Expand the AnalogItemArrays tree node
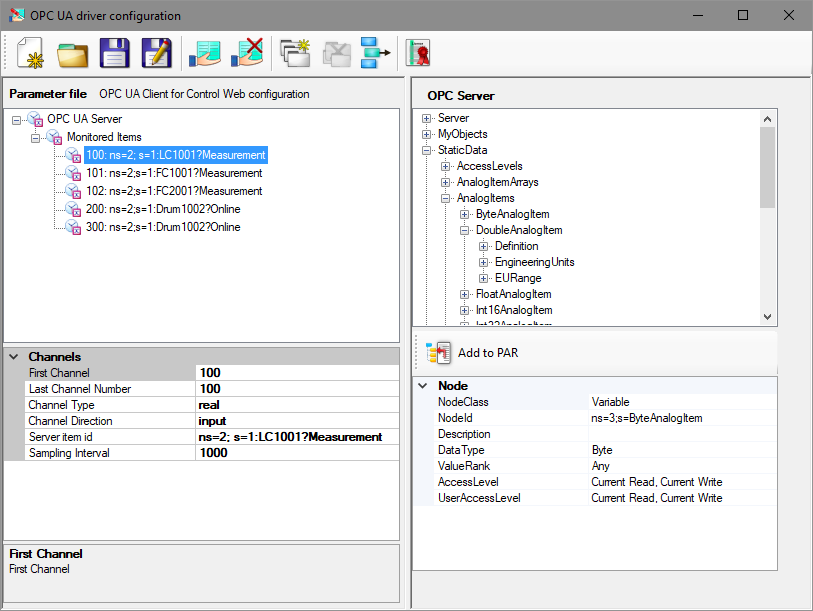The width and height of the screenshot is (813, 611). click(x=445, y=183)
